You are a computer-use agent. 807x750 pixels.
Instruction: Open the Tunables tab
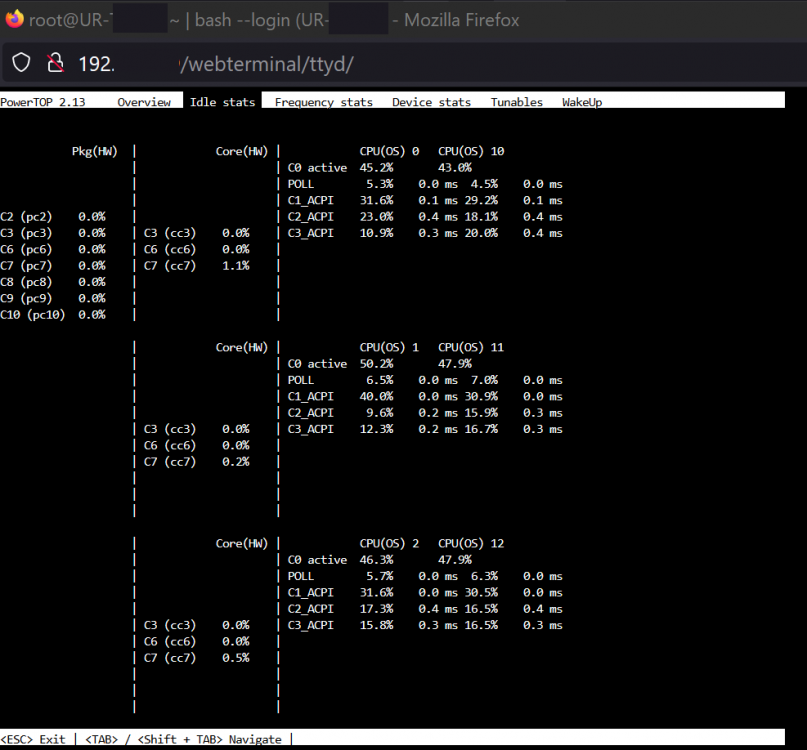click(x=516, y=102)
